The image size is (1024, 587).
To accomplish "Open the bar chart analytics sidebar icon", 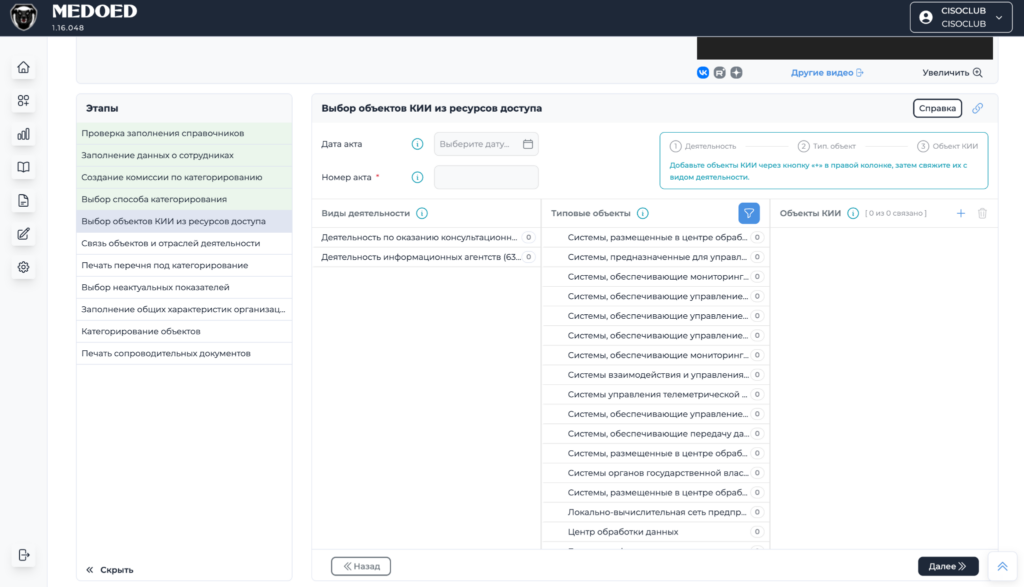I will click(24, 134).
